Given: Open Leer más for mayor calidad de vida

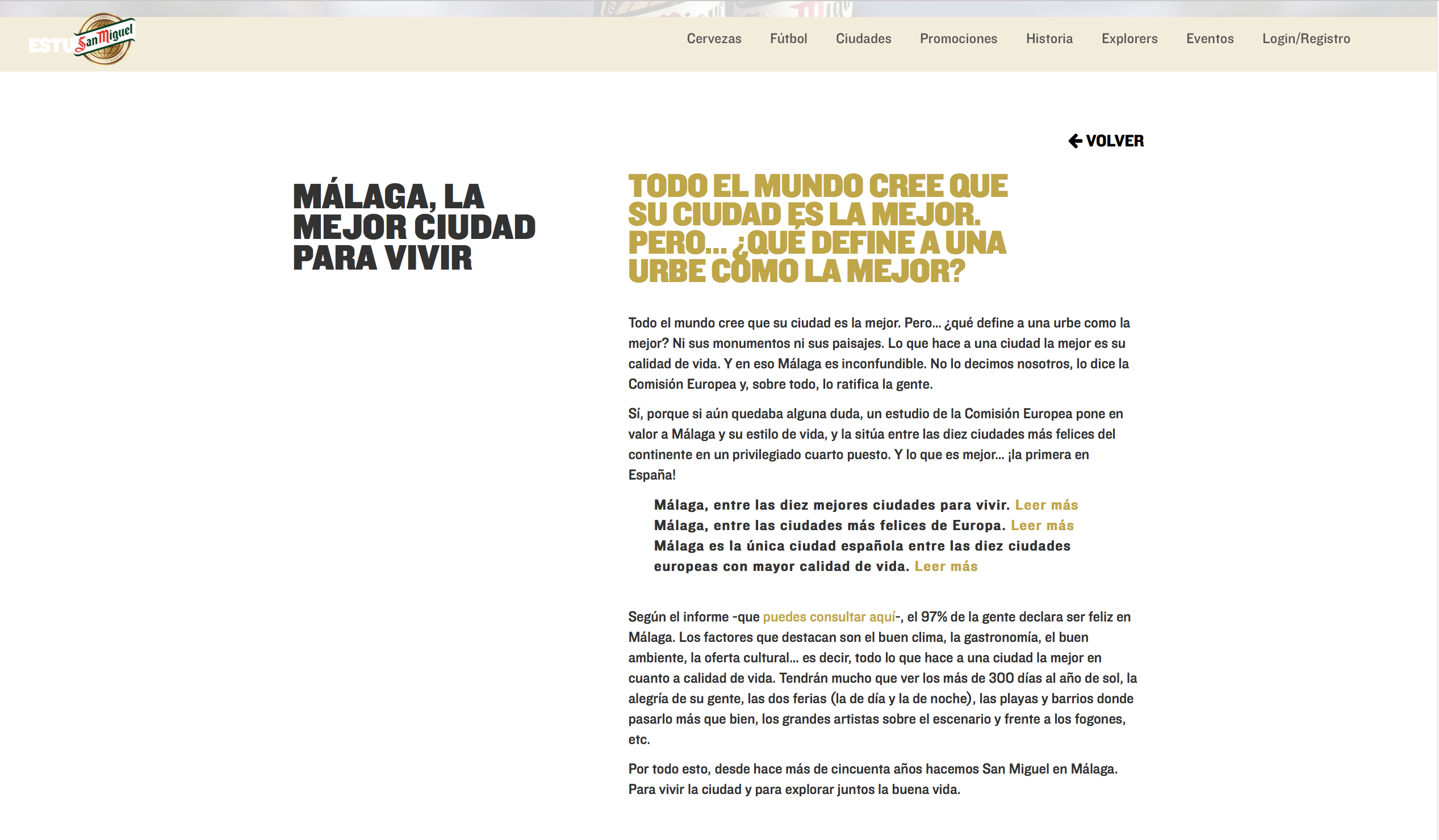Looking at the screenshot, I should point(946,566).
